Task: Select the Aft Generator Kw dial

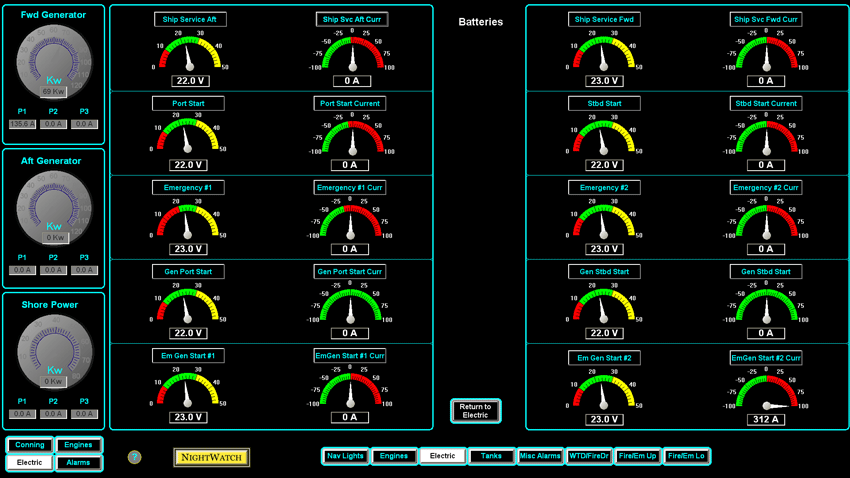Action: [x=54, y=207]
